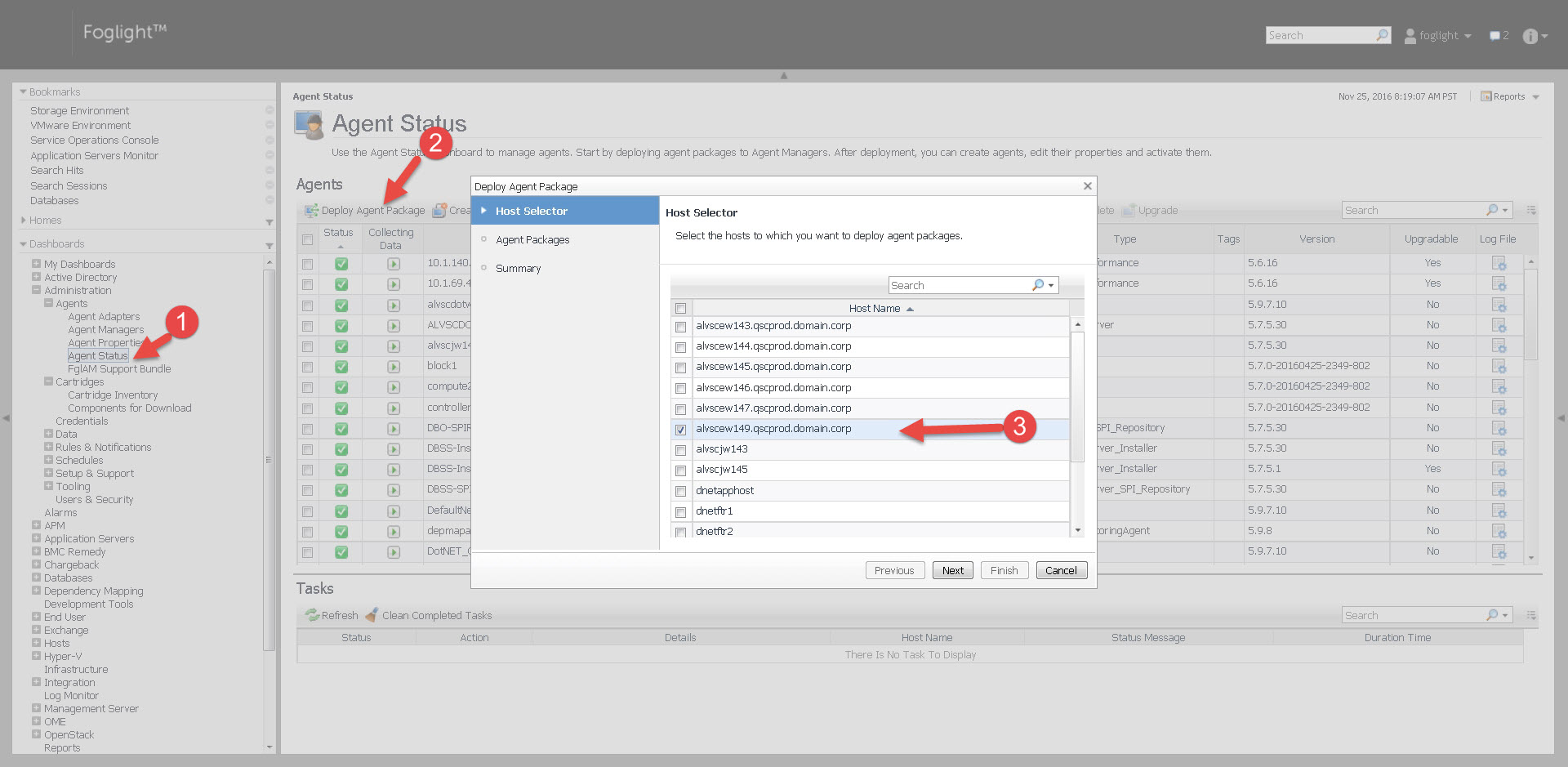Screen dimensions: 1568x767
Task: Sort hosts by Host Name column header
Action: click(x=880, y=309)
